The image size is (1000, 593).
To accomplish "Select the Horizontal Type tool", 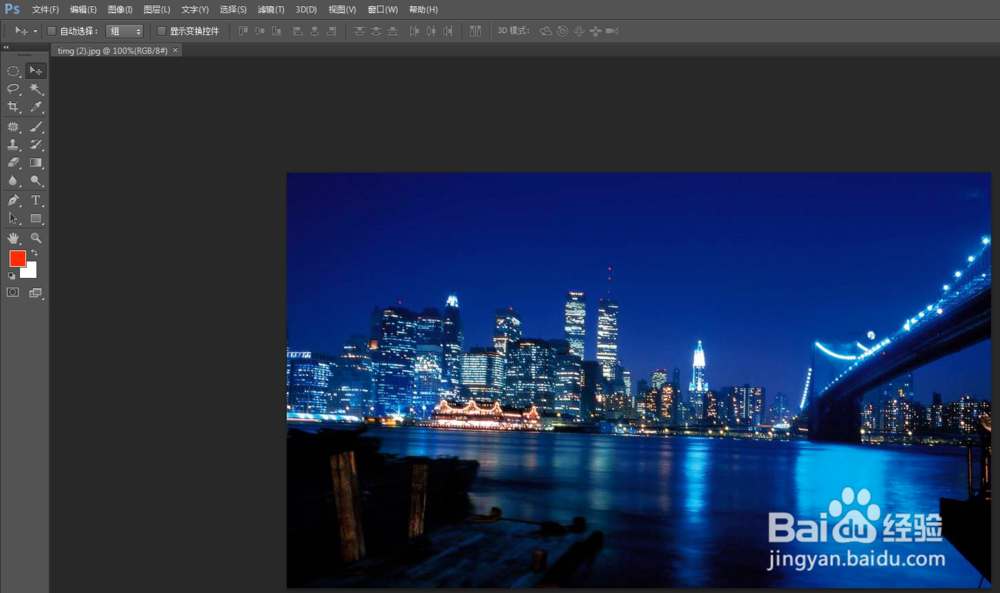I will click(36, 200).
